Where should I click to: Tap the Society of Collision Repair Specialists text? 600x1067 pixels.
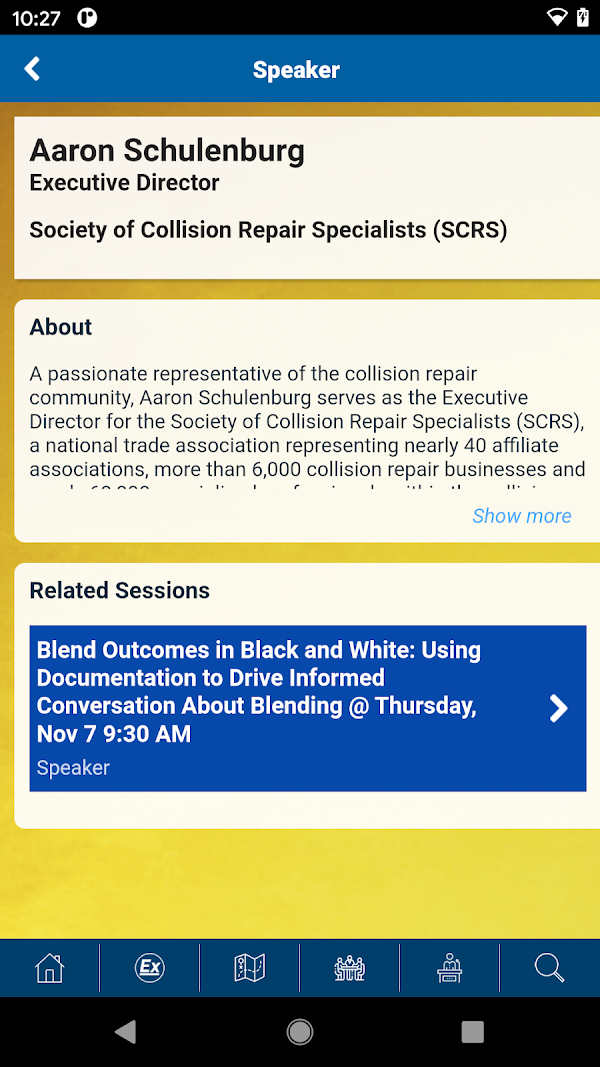[269, 230]
